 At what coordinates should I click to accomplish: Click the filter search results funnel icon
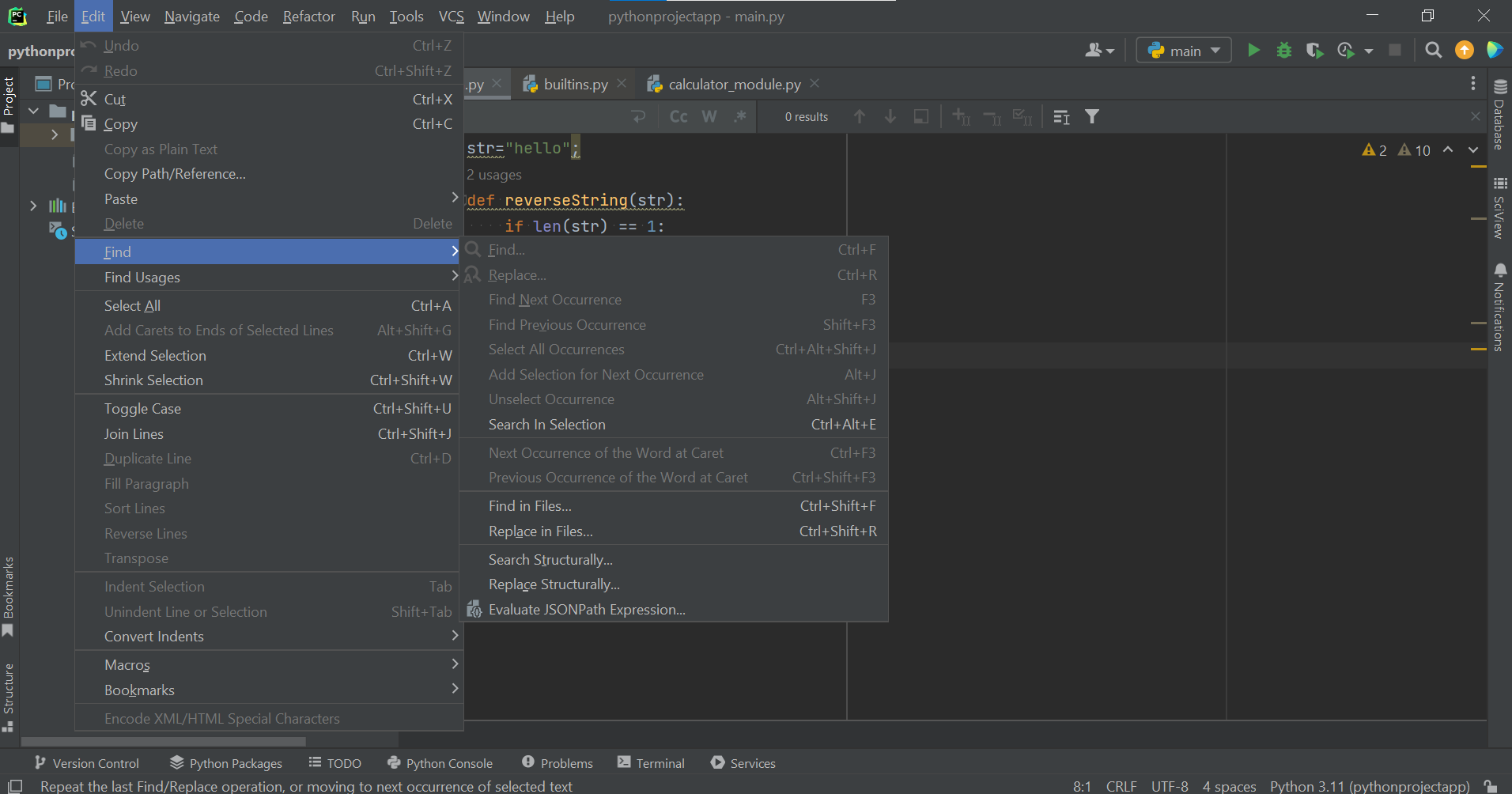1092,117
